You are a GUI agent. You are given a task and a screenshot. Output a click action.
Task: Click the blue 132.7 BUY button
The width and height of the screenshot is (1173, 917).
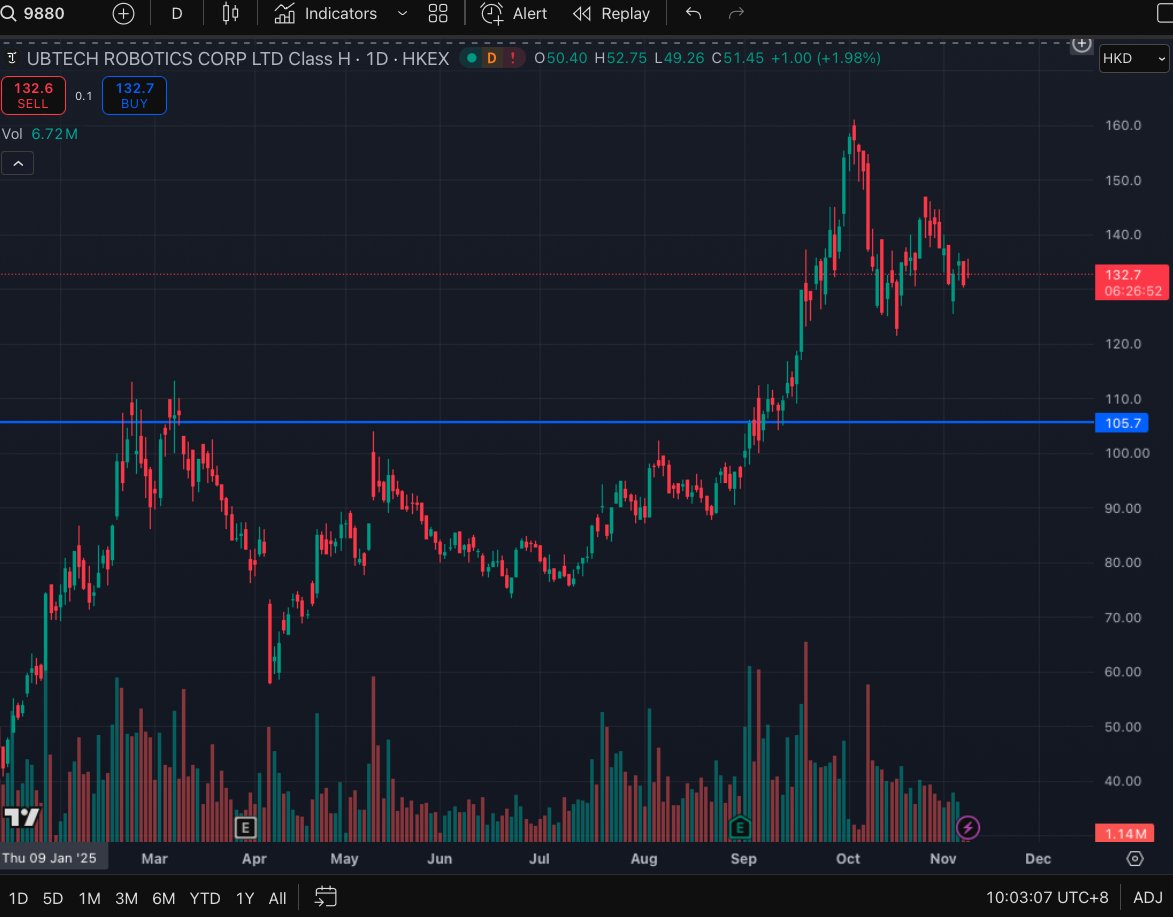click(134, 96)
